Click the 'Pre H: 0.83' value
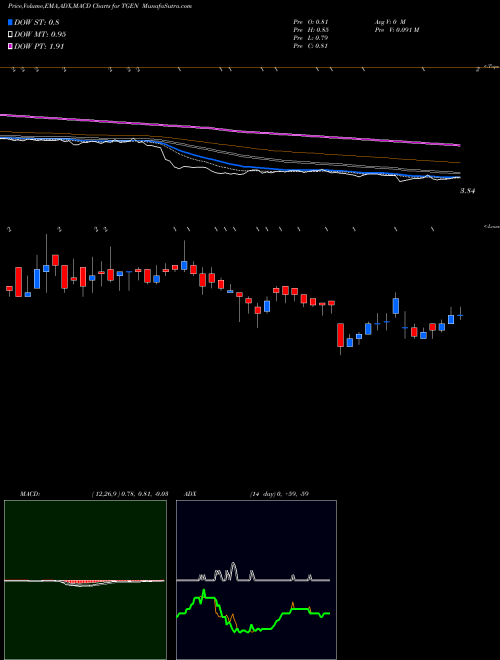500x660 pixels. tap(311, 30)
